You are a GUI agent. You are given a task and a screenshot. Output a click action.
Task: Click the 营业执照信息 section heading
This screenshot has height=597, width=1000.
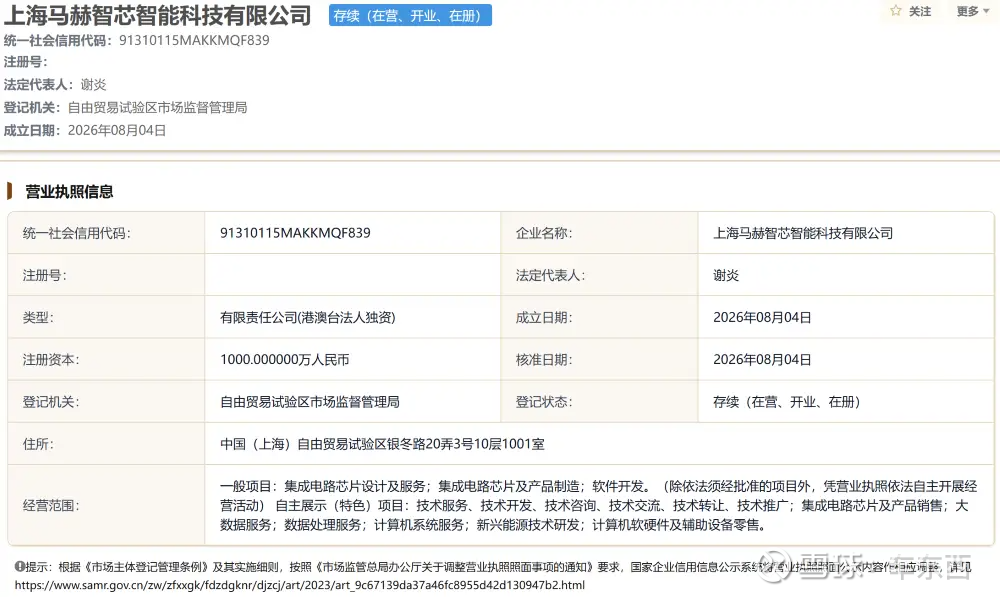coord(70,191)
